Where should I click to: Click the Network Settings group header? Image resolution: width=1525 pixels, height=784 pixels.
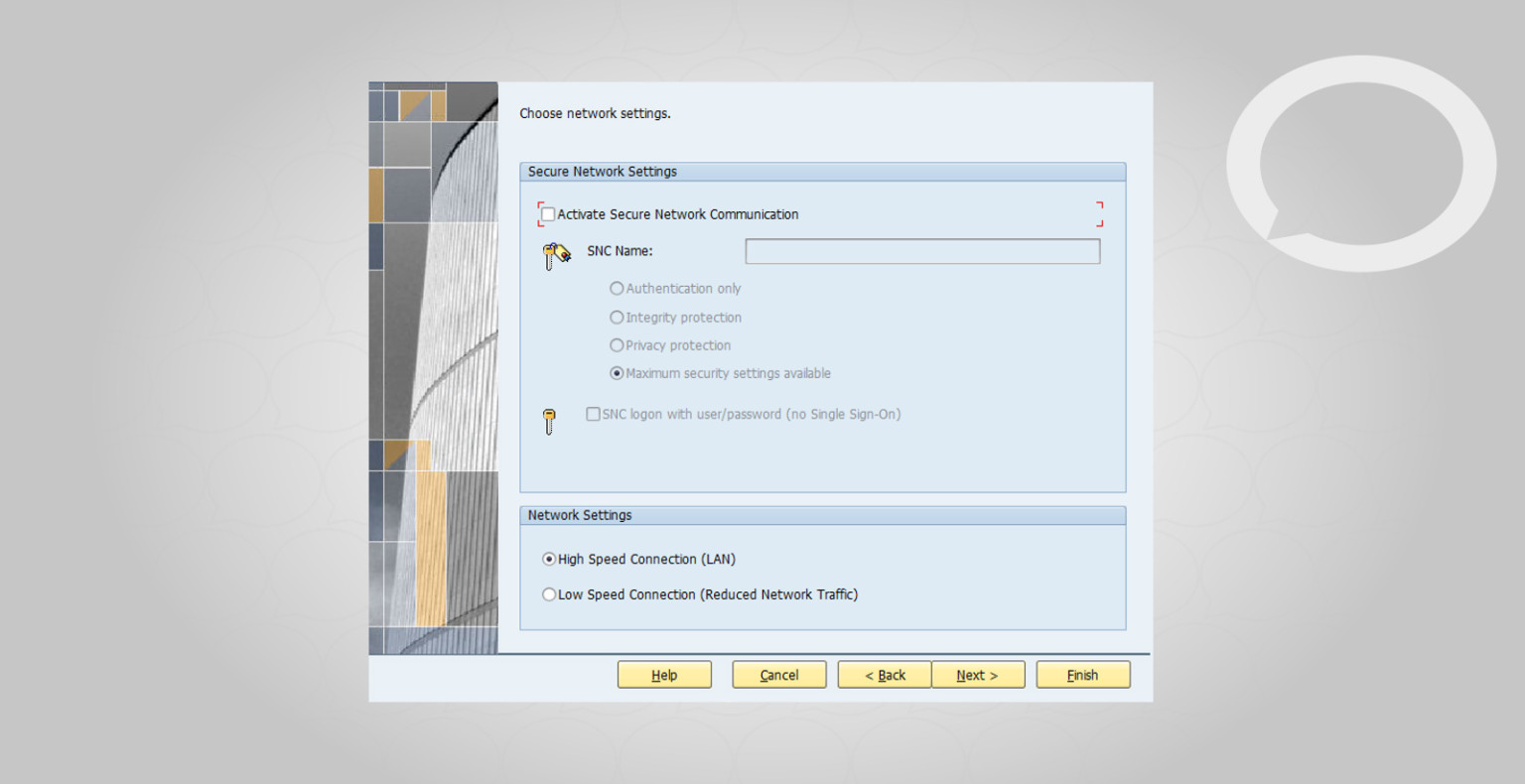click(x=823, y=515)
